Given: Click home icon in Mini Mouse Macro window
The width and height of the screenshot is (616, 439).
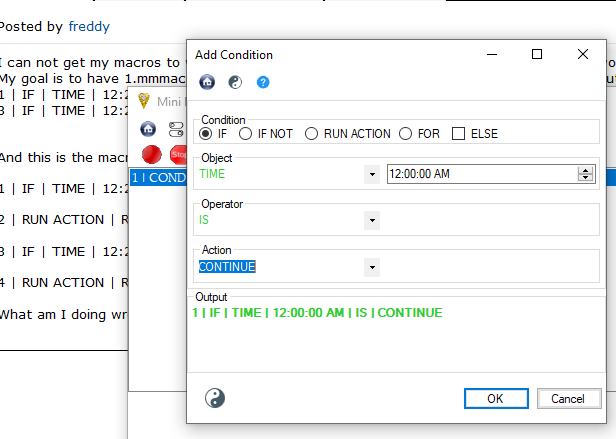Looking at the screenshot, I should click(x=148, y=129).
